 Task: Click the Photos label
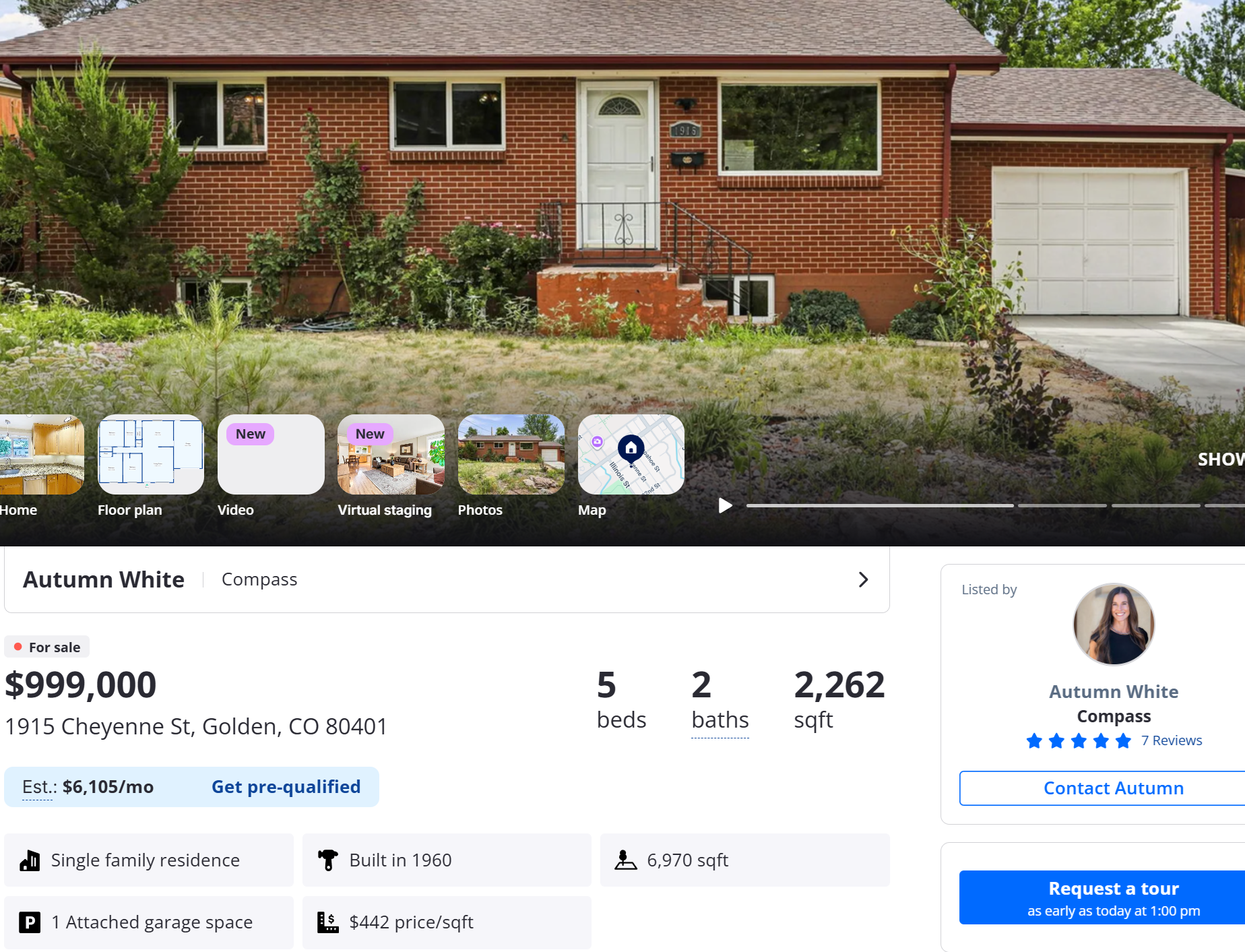click(x=480, y=510)
